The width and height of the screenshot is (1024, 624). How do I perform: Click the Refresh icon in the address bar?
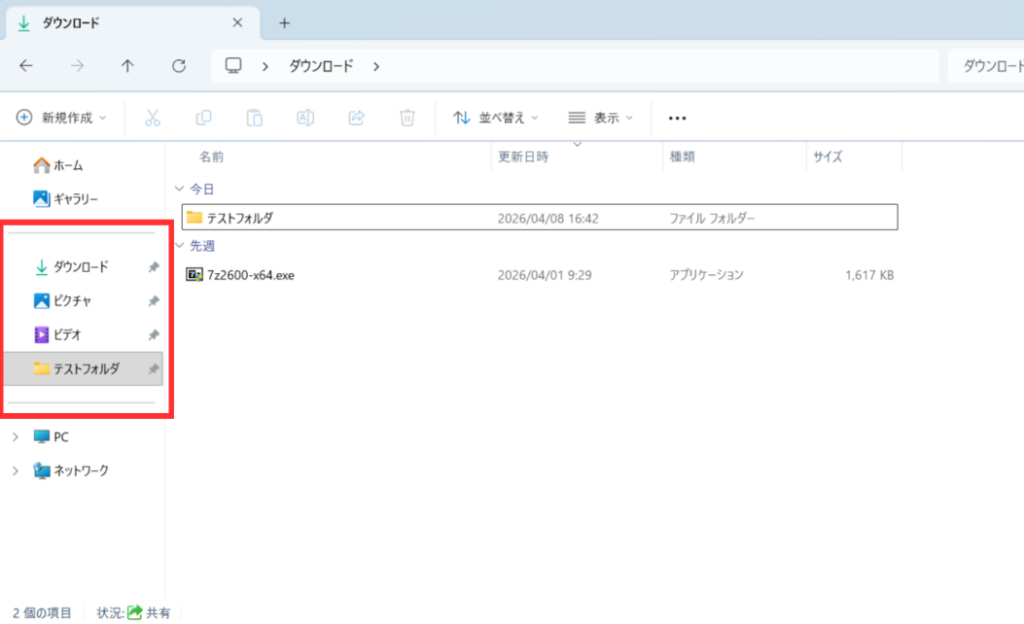(x=178, y=66)
